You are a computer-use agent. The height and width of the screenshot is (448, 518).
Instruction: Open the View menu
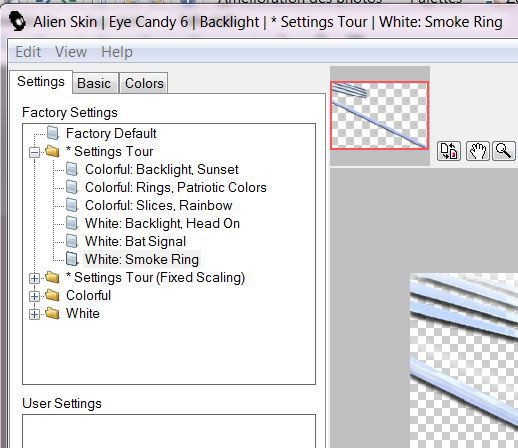tap(71, 52)
